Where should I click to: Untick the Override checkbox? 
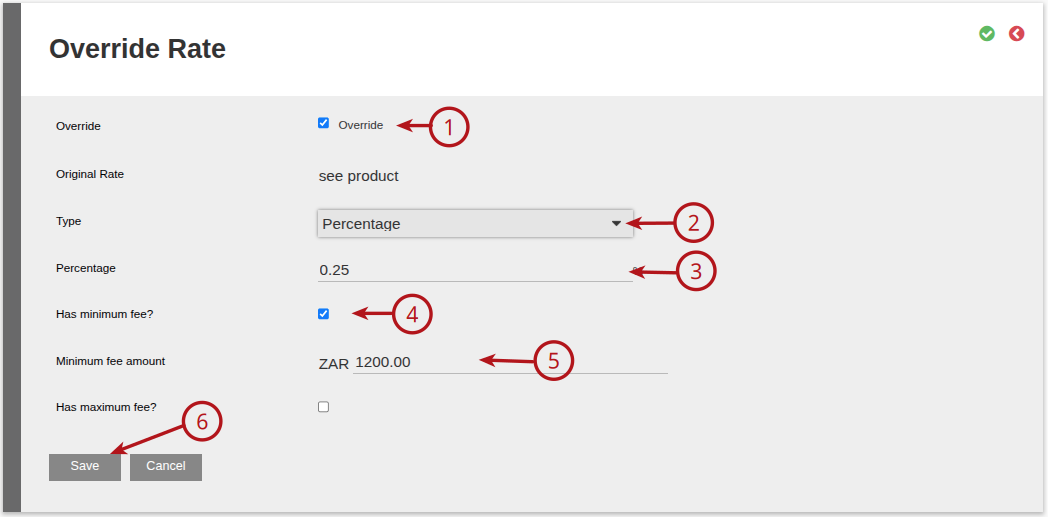tap(323, 123)
